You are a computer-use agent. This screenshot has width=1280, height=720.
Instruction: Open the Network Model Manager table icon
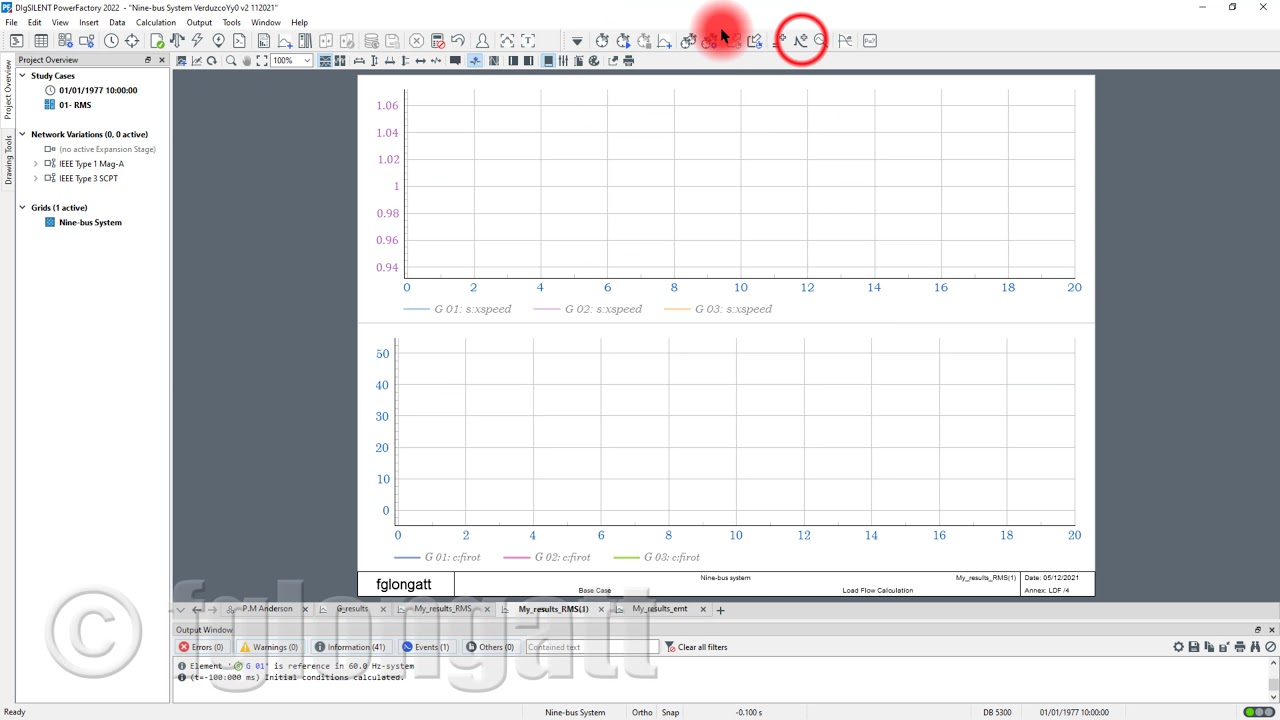pos(41,41)
